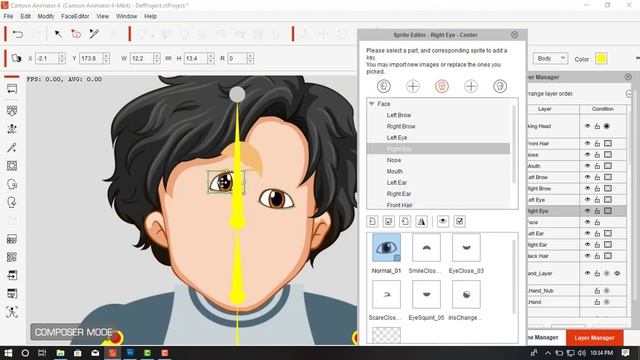This screenshot has width=640, height=360.
Task: Open the Edit menu
Action: (25, 16)
